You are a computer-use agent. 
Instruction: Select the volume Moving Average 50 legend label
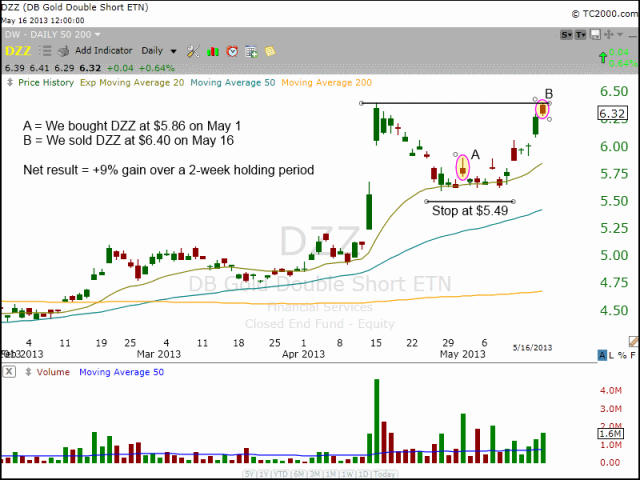tap(121, 372)
